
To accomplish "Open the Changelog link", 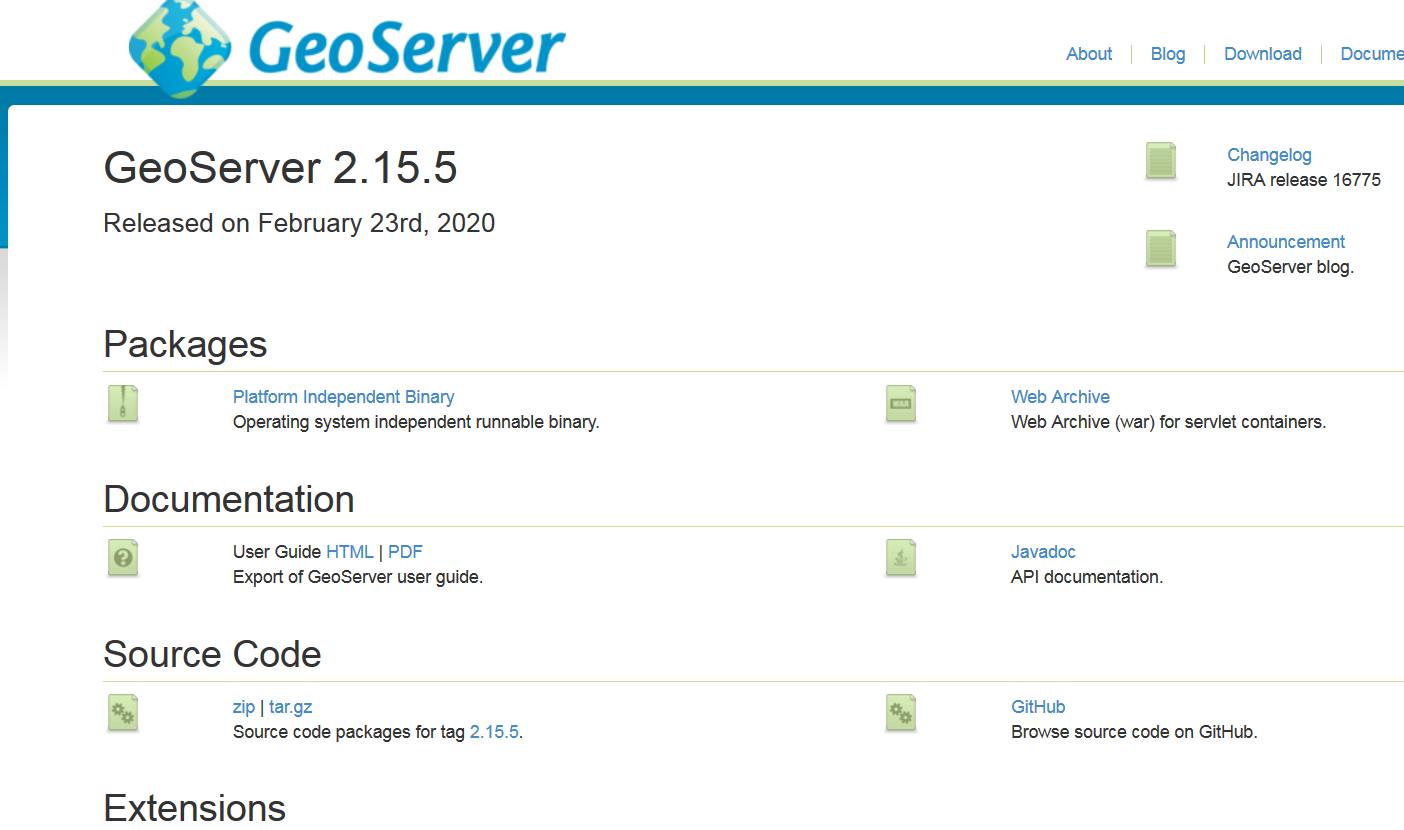I will click(x=1269, y=155).
